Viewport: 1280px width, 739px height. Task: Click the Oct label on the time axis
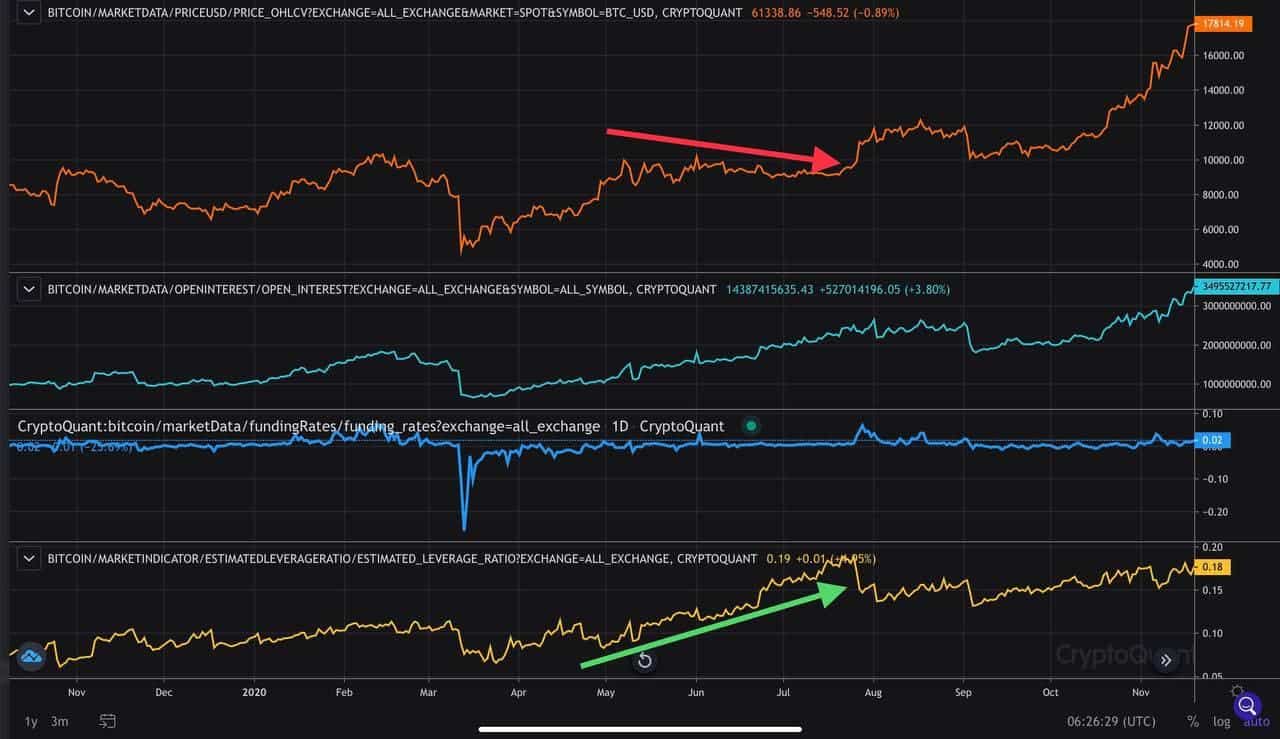tap(1050, 691)
